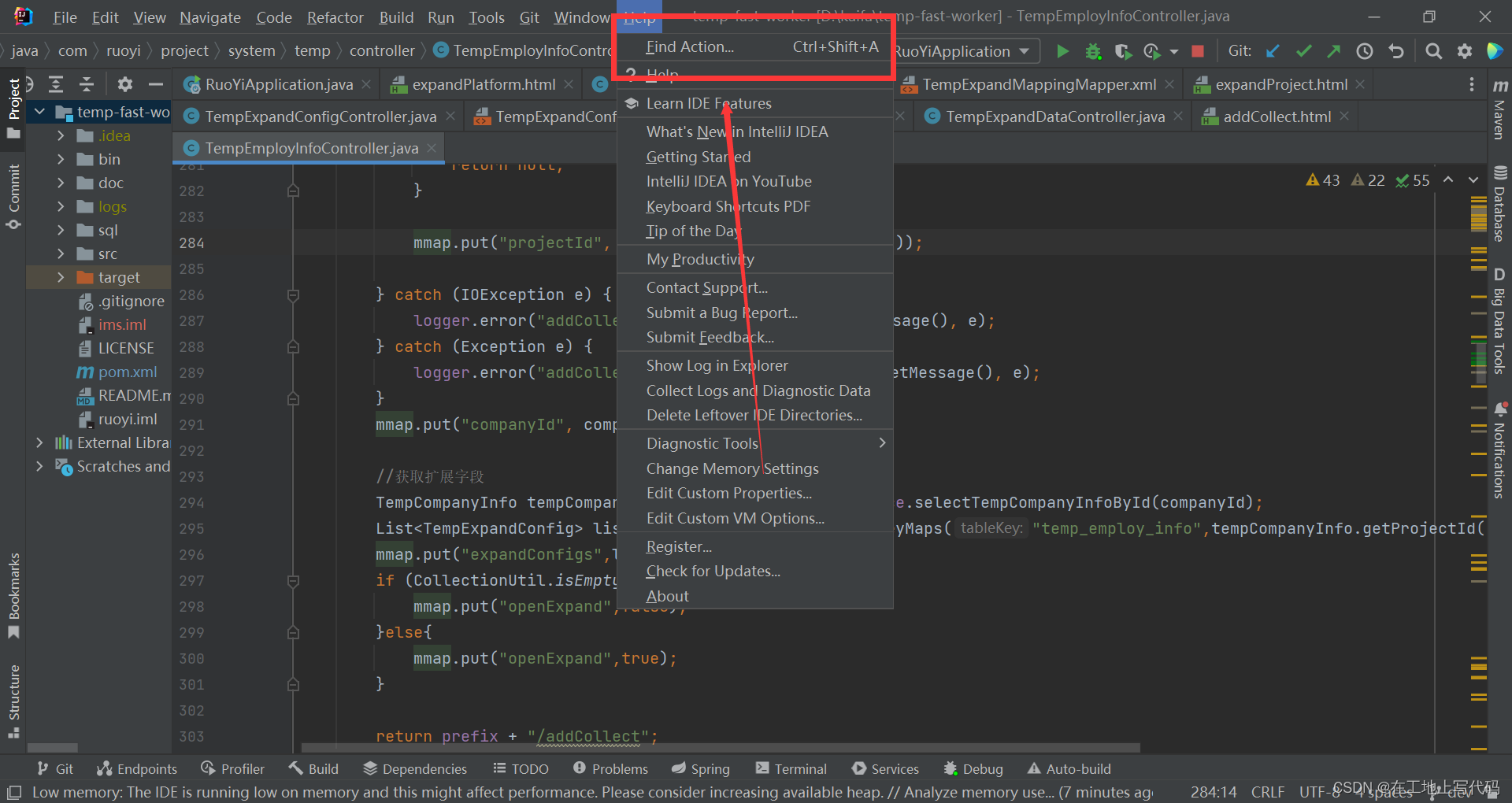Open IDE Settings with the gear icon

[1465, 51]
